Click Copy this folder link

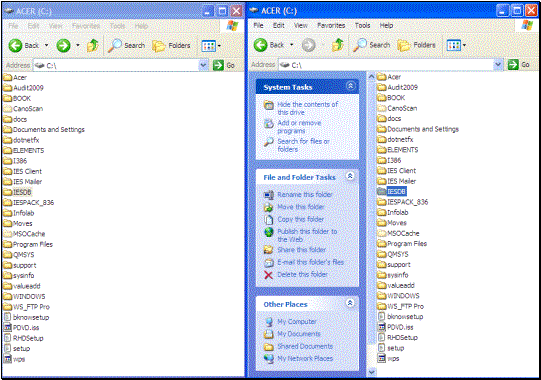[x=294, y=219]
